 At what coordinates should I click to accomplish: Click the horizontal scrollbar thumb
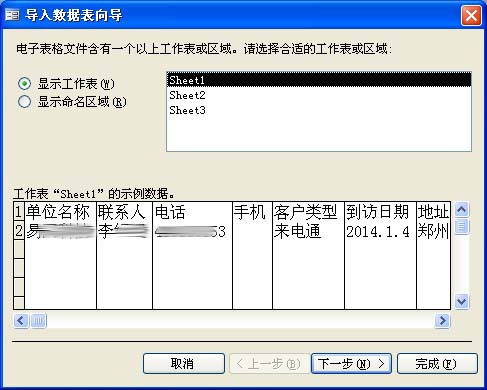(38, 321)
